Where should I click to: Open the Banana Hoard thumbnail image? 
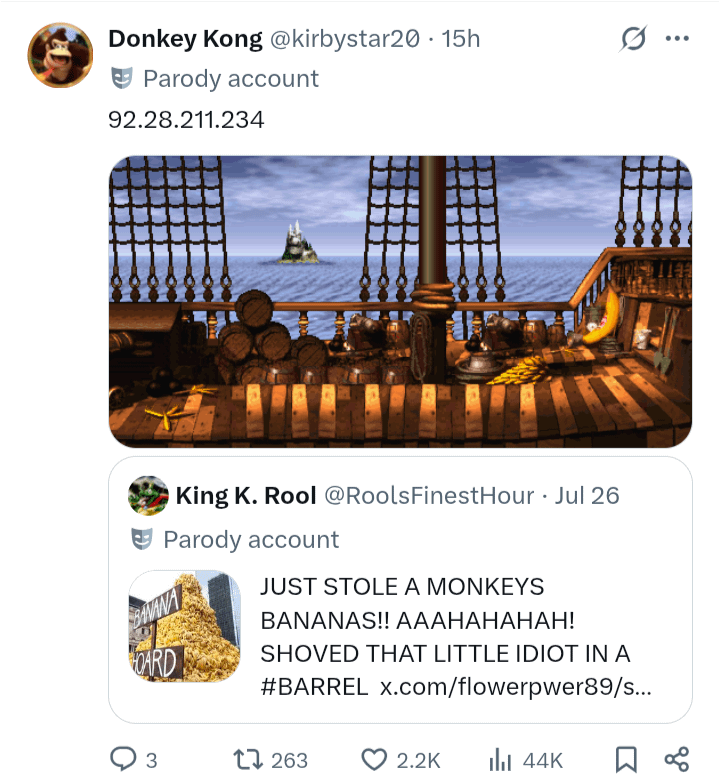pos(185,626)
